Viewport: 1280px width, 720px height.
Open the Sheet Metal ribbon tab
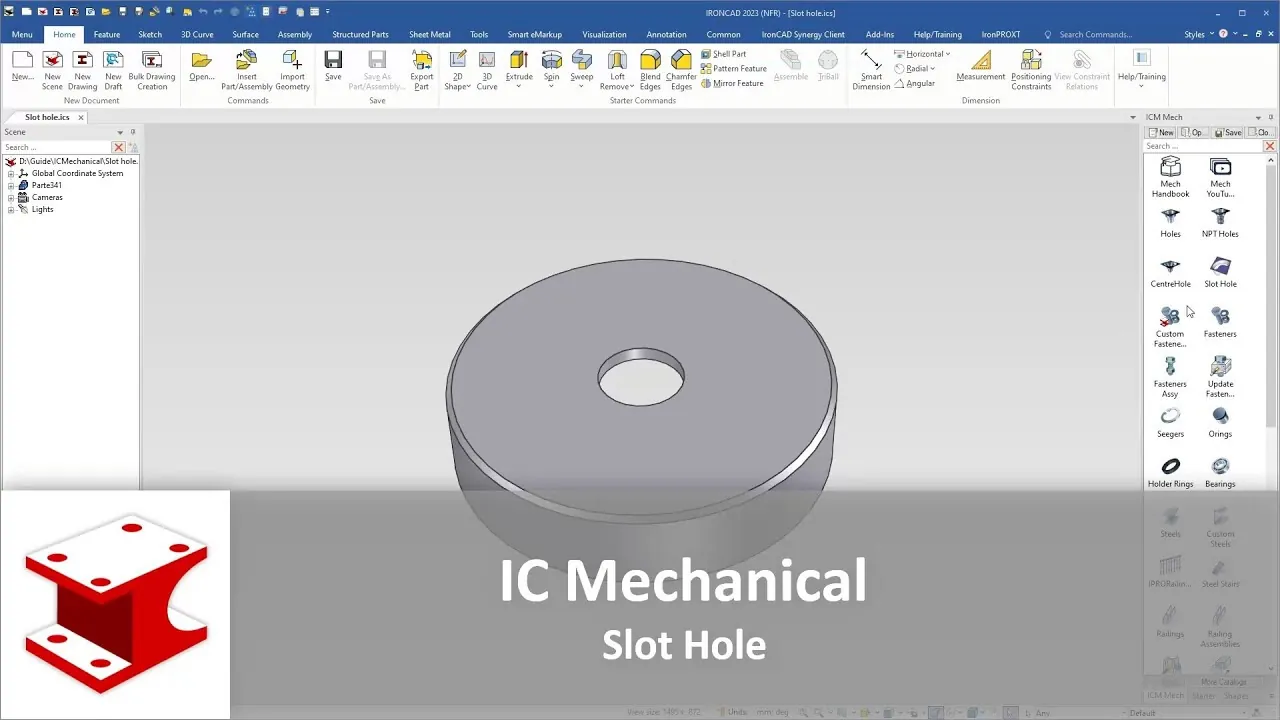click(x=430, y=34)
